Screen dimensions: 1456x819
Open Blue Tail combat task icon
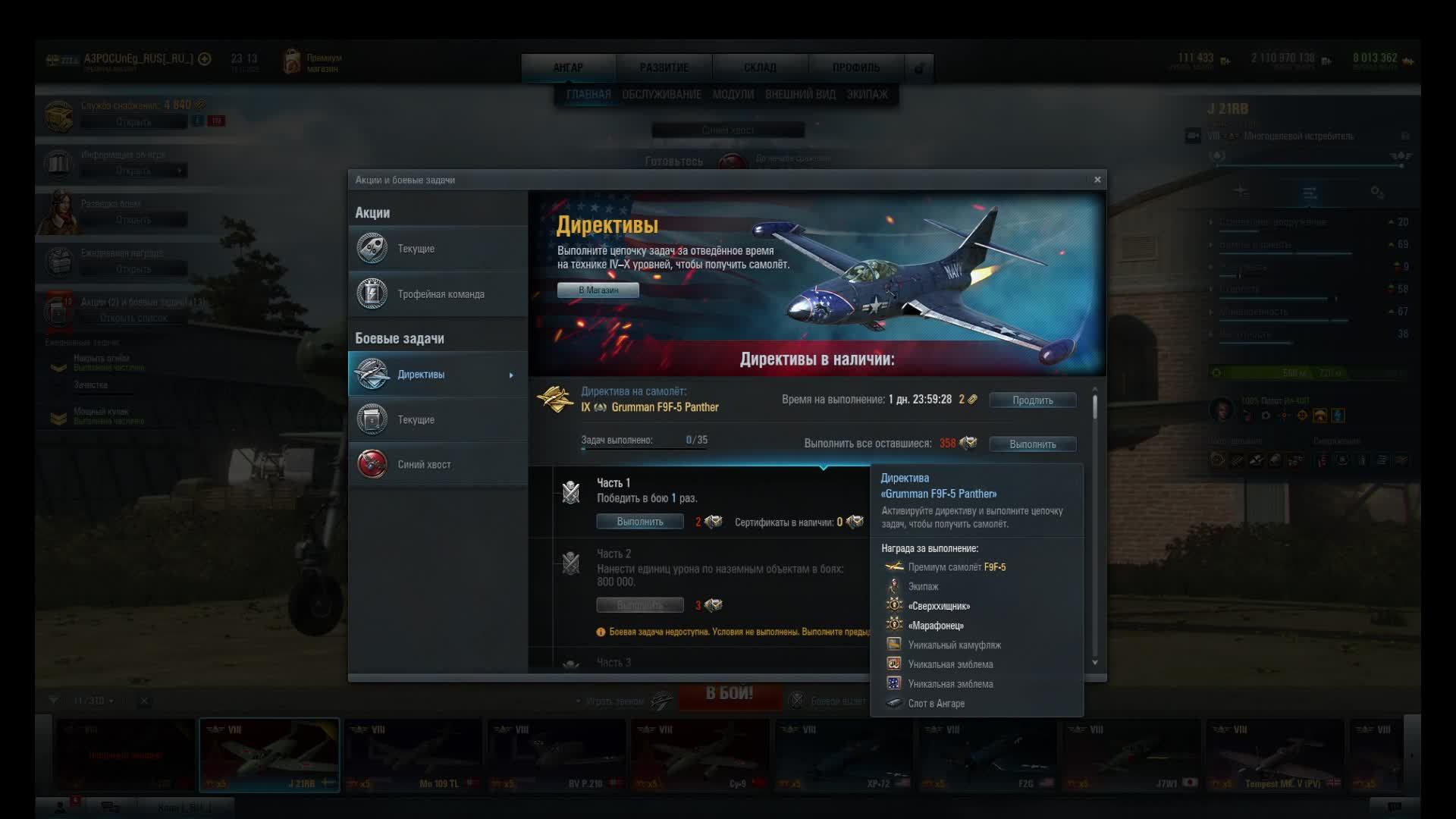(x=372, y=465)
